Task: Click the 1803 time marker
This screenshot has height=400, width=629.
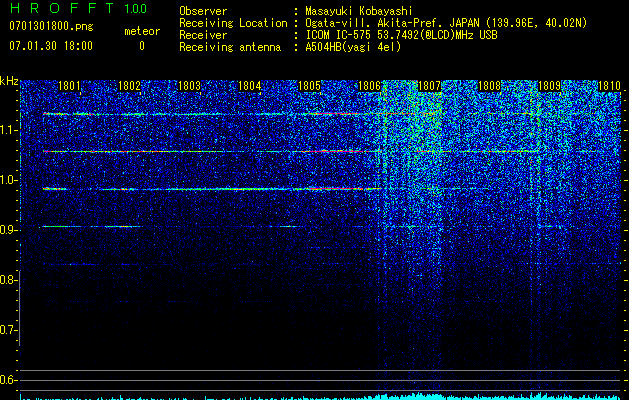Action: [189, 85]
